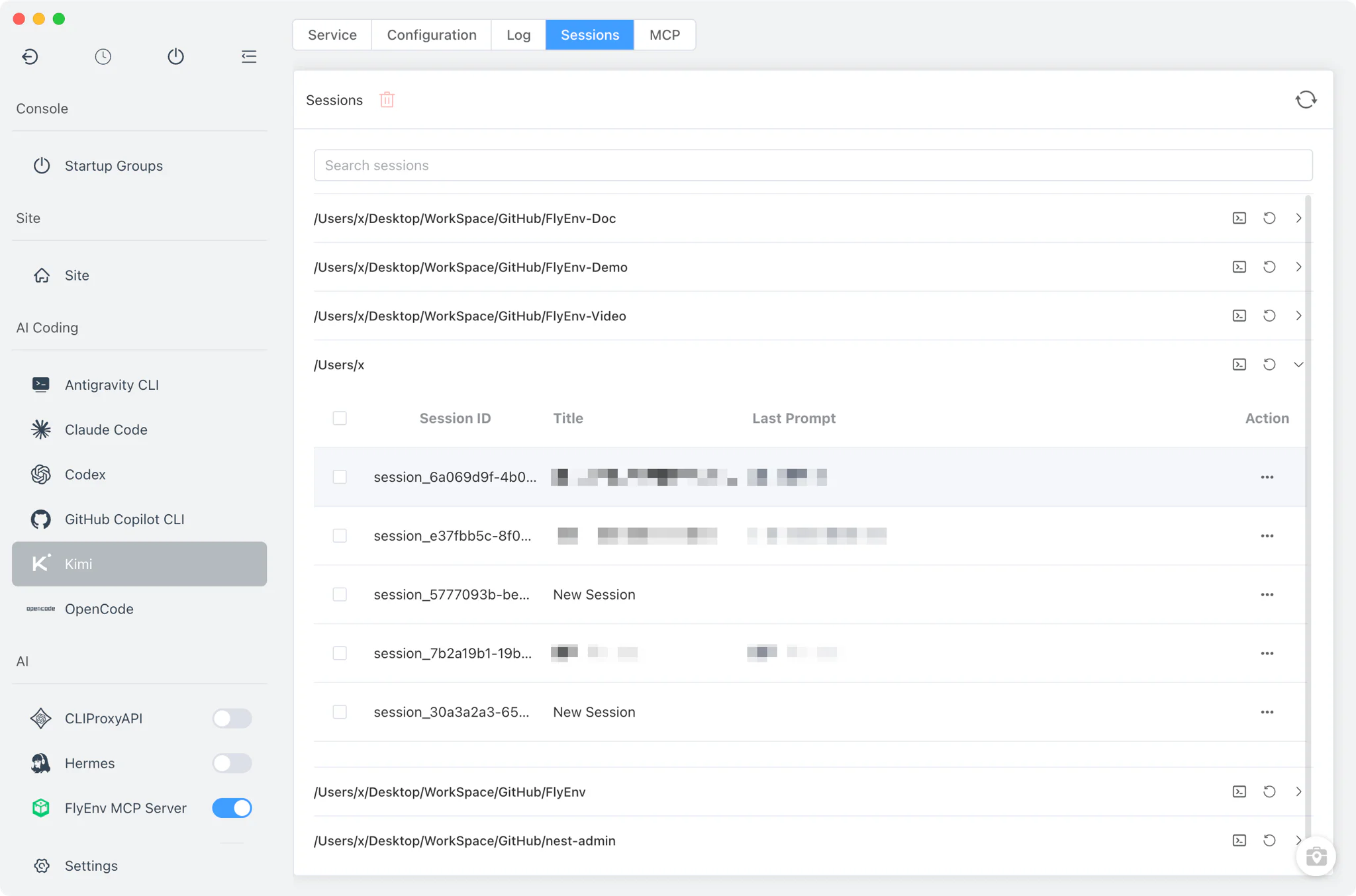Image resolution: width=1356 pixels, height=896 pixels.
Task: Check the session_e37fbb5c-8f0 row checkbox
Action: pos(340,536)
